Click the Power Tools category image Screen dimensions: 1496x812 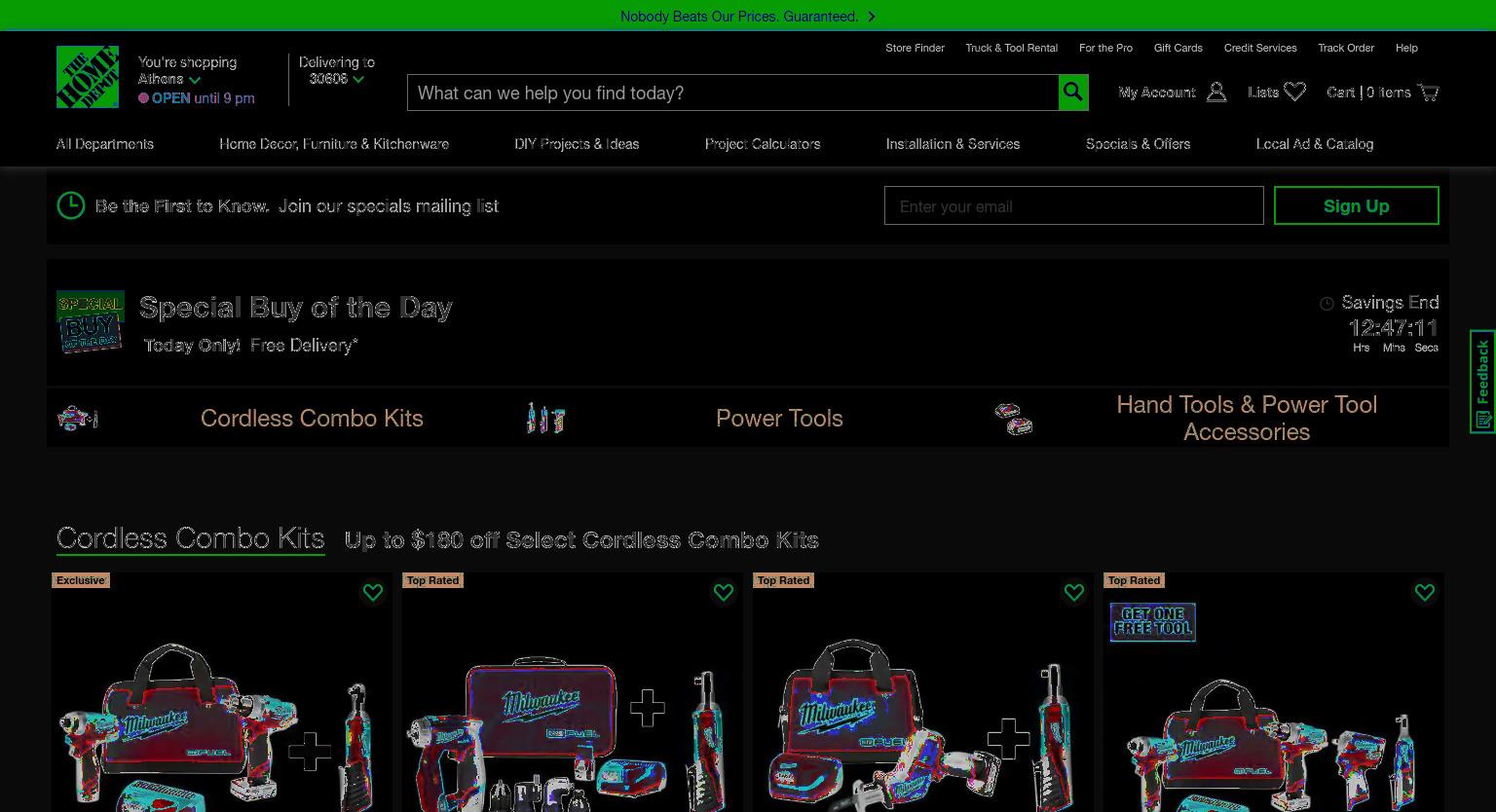click(545, 418)
